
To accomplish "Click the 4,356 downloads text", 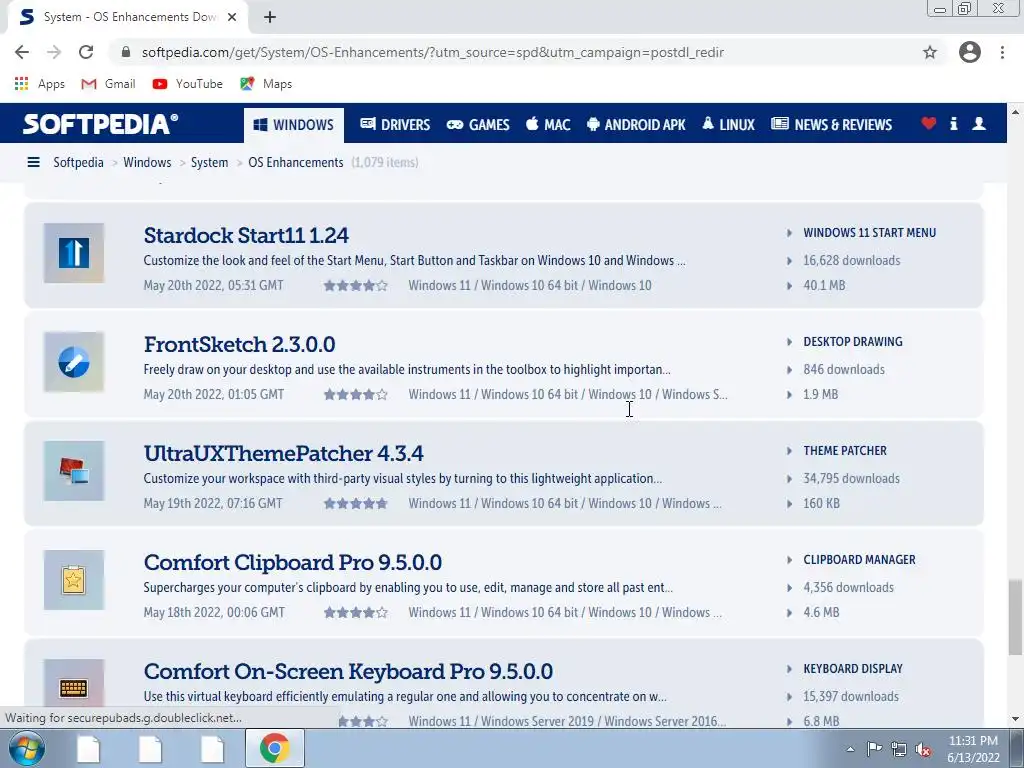I will [x=848, y=587].
